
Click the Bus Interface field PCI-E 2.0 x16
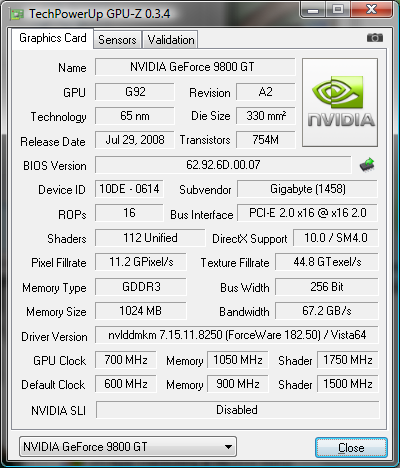308,213
